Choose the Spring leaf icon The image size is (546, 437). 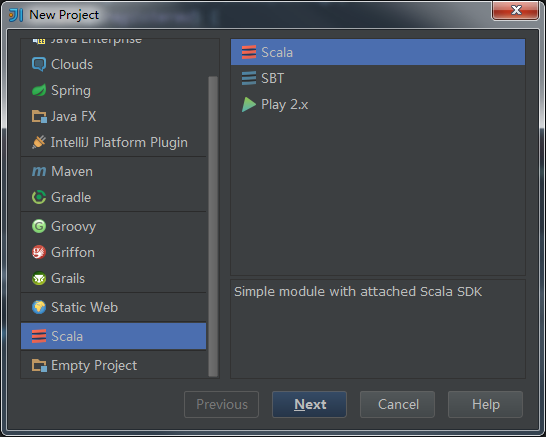pos(39,90)
